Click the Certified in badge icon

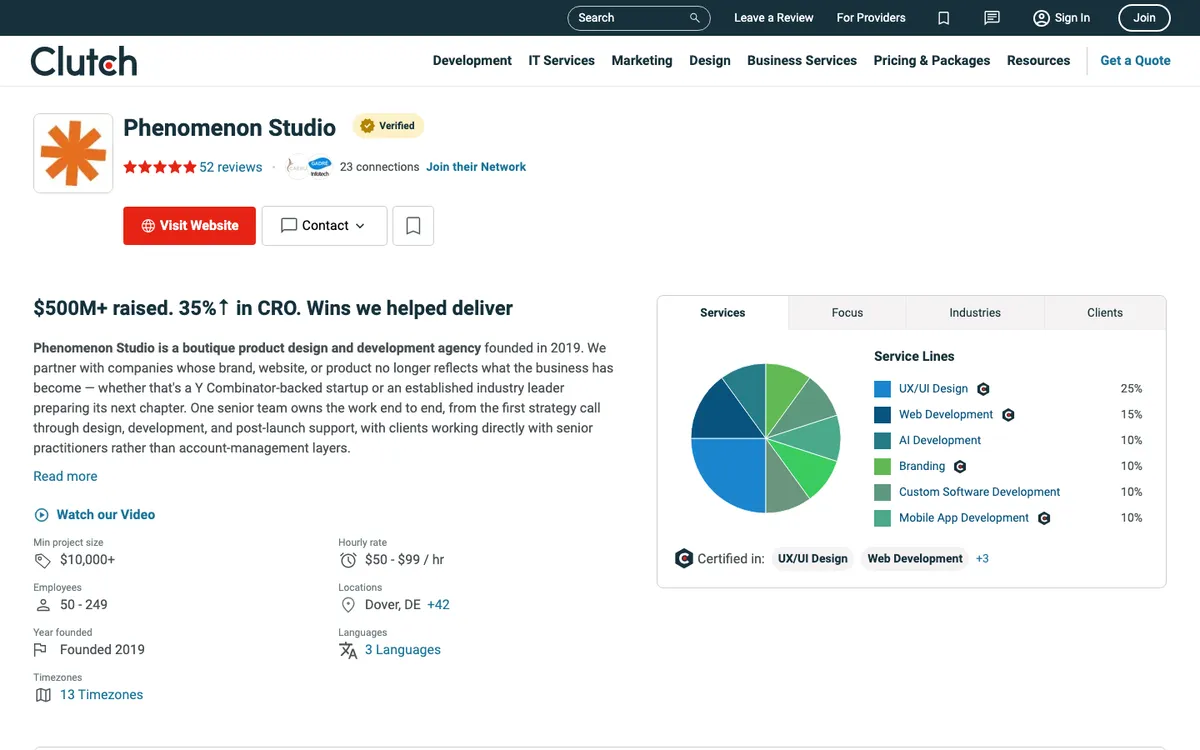tap(684, 559)
